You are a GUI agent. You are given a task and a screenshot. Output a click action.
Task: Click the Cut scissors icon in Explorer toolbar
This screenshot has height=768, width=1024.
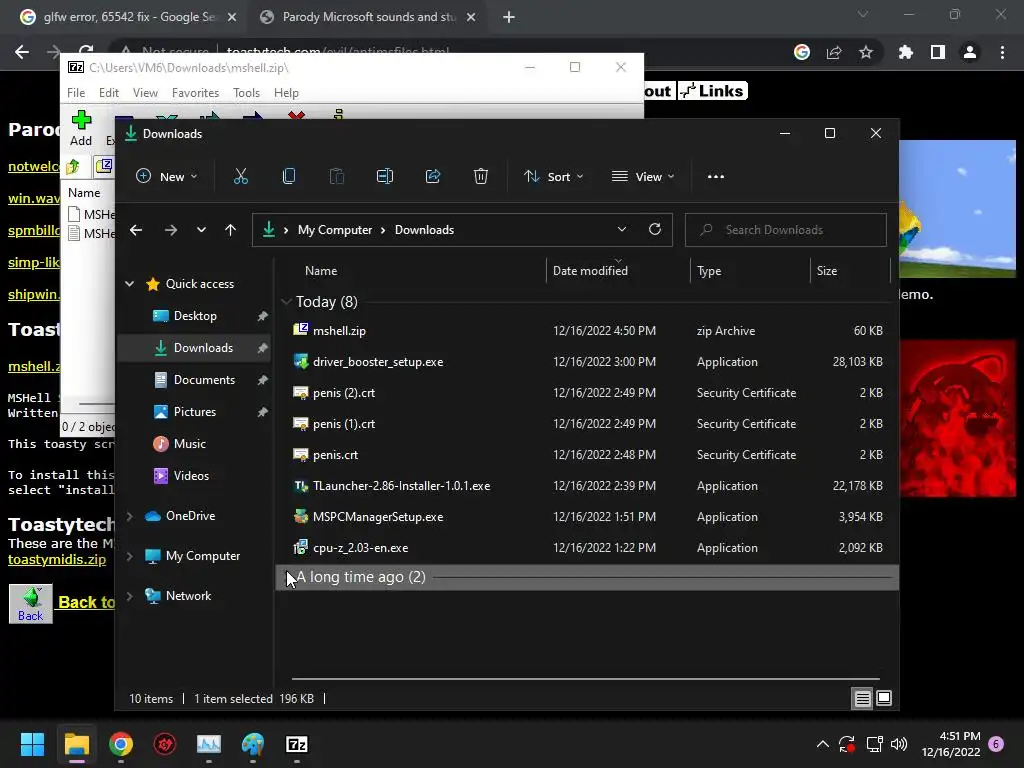tap(241, 176)
